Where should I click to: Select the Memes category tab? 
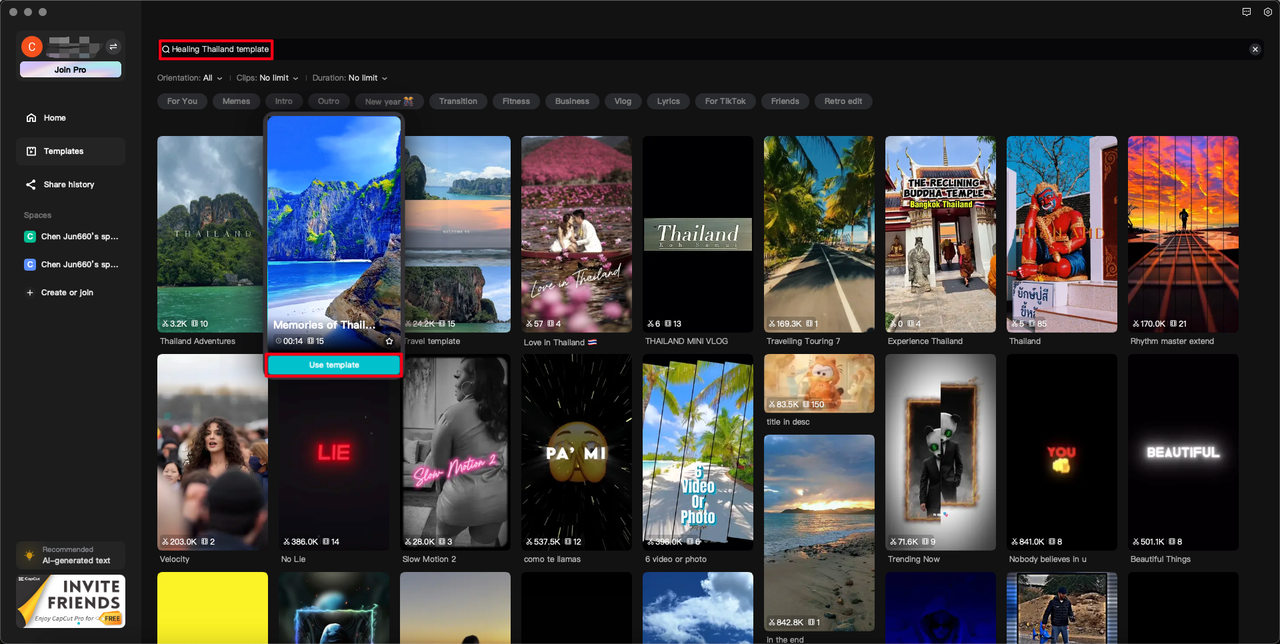pos(236,101)
